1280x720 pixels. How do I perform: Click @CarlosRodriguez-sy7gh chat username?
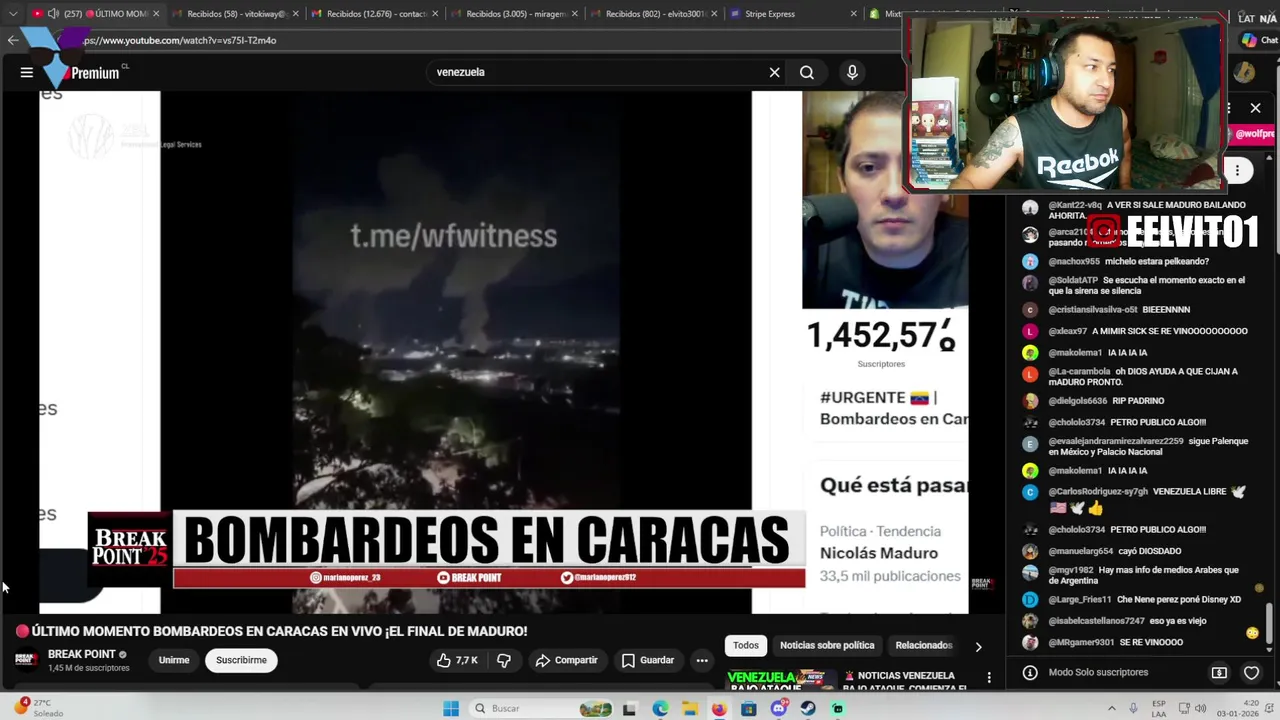tap(1098, 492)
